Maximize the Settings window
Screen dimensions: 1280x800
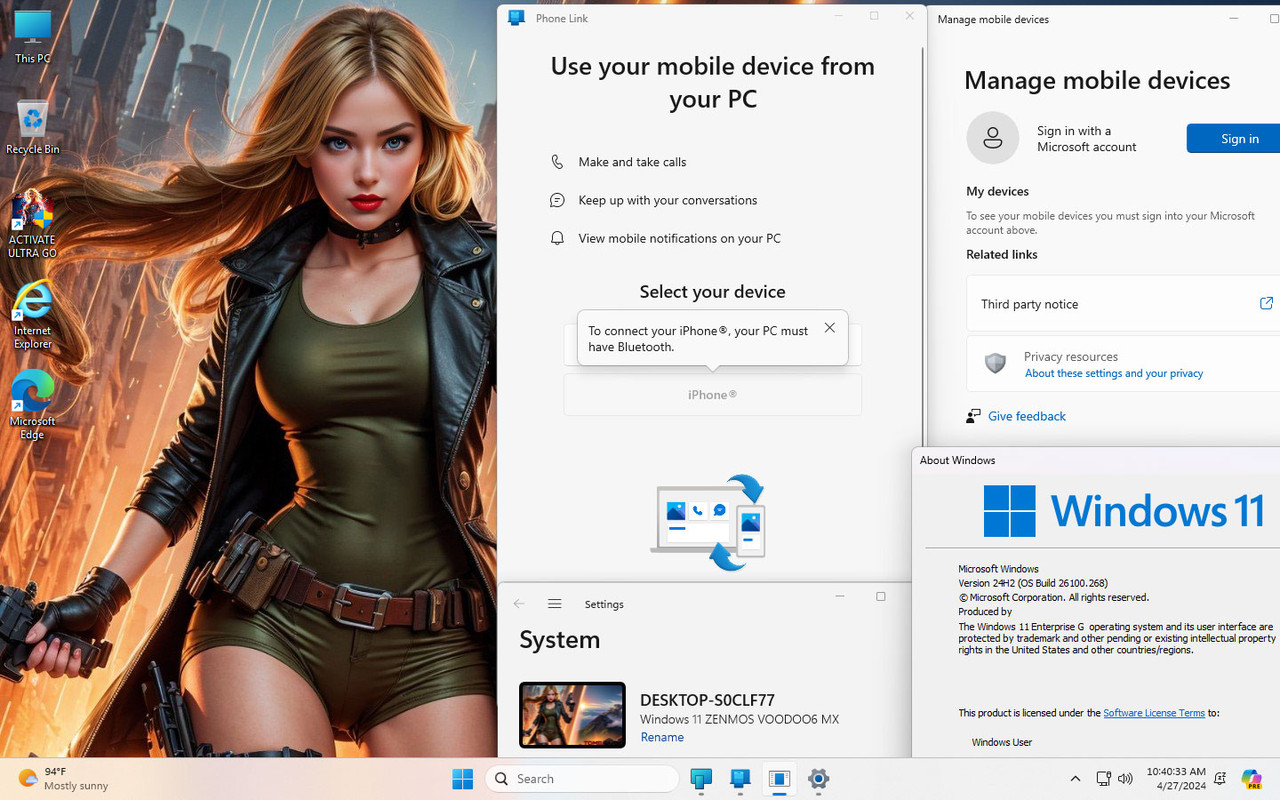pyautogui.click(x=880, y=596)
